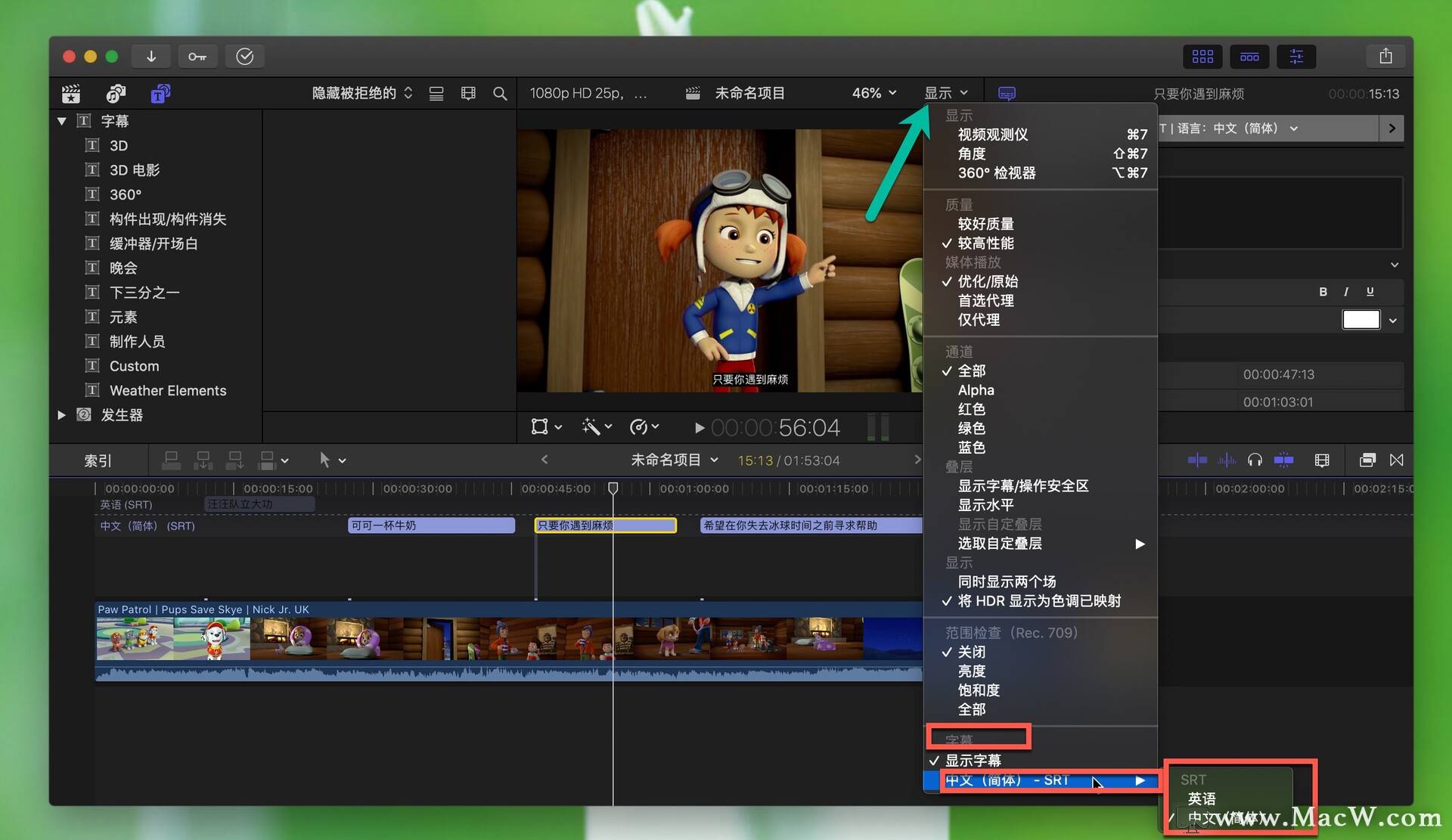Click the headphone solo icon above the timeline
Image resolution: width=1452 pixels, height=840 pixels.
click(x=1255, y=460)
